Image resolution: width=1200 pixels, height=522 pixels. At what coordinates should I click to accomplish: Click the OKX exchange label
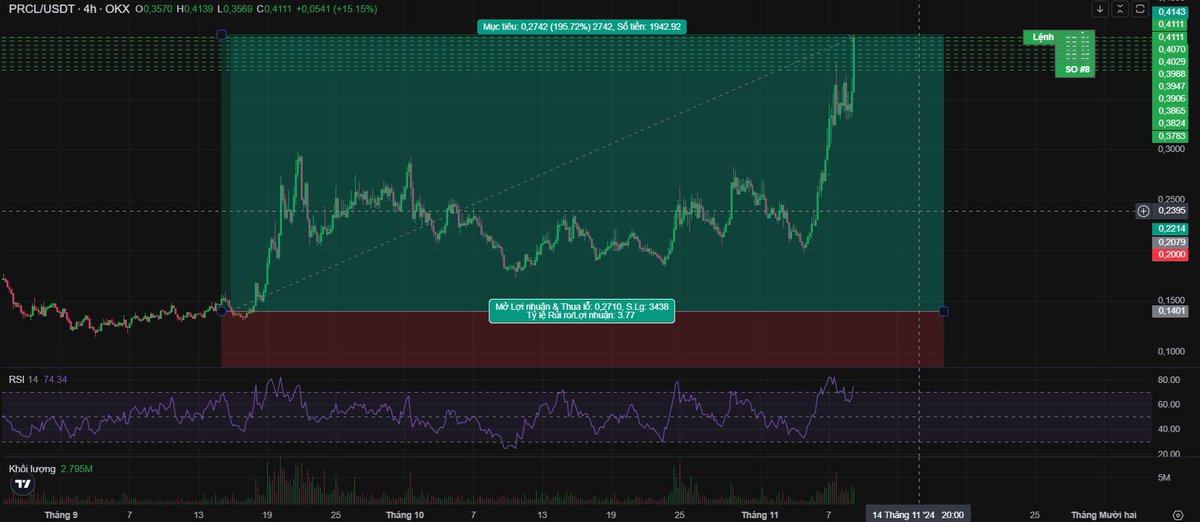coord(115,9)
